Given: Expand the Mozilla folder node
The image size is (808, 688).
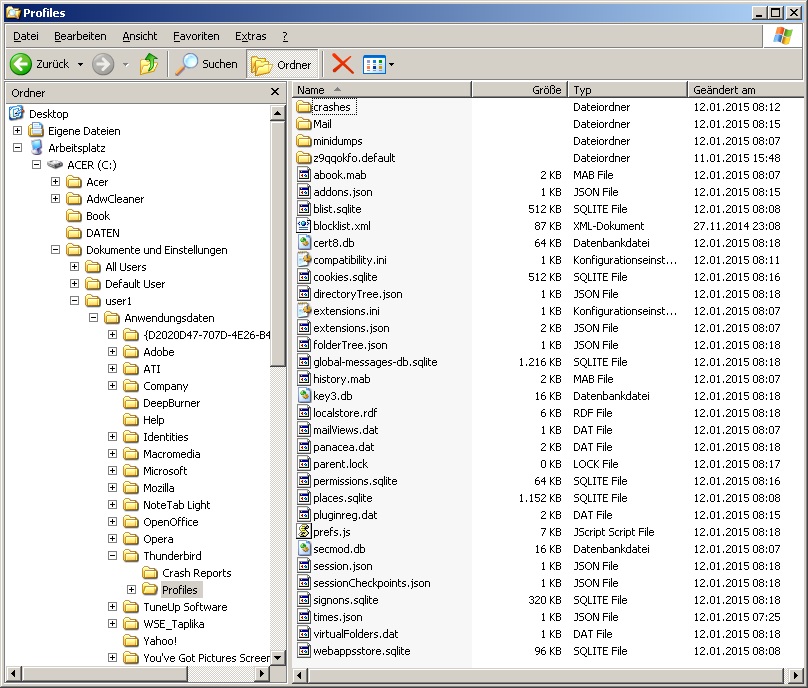Looking at the screenshot, I should pos(112,488).
